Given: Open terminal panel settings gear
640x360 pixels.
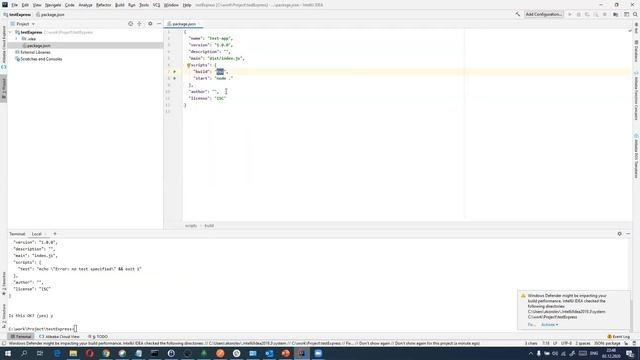Looking at the screenshot, I should pos(620,234).
